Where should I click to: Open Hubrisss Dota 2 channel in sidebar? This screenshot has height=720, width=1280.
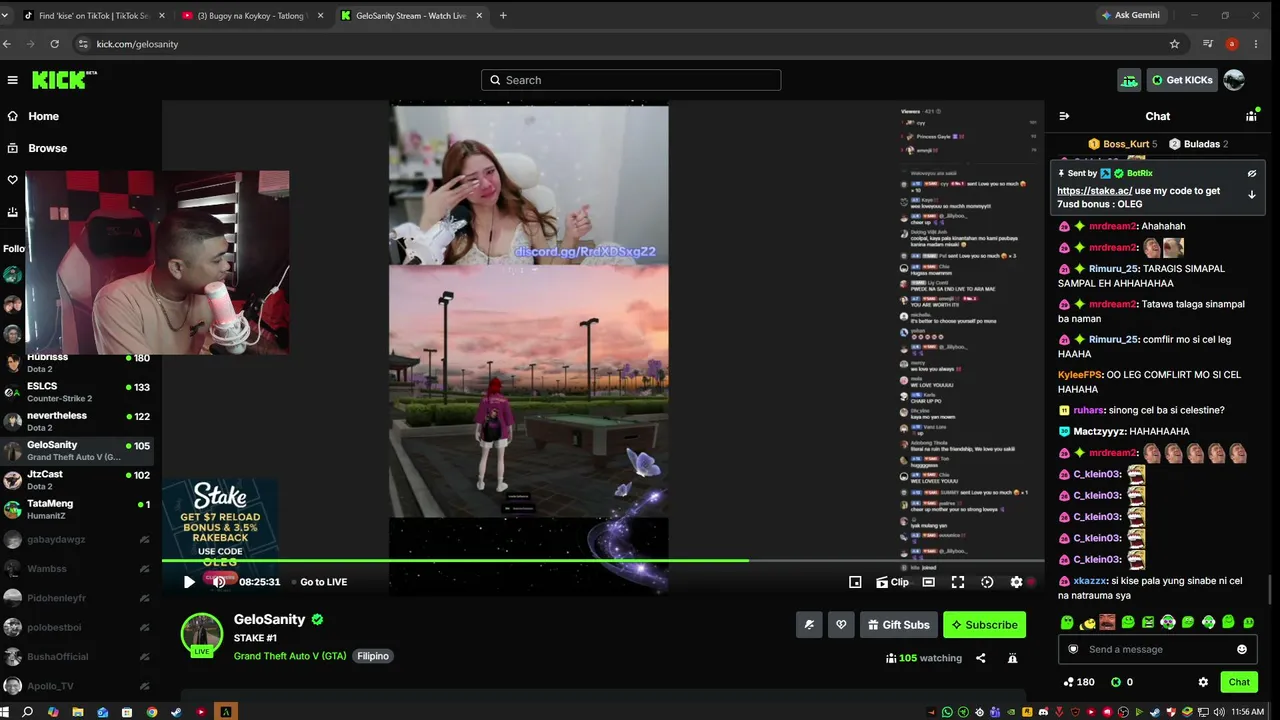point(77,363)
